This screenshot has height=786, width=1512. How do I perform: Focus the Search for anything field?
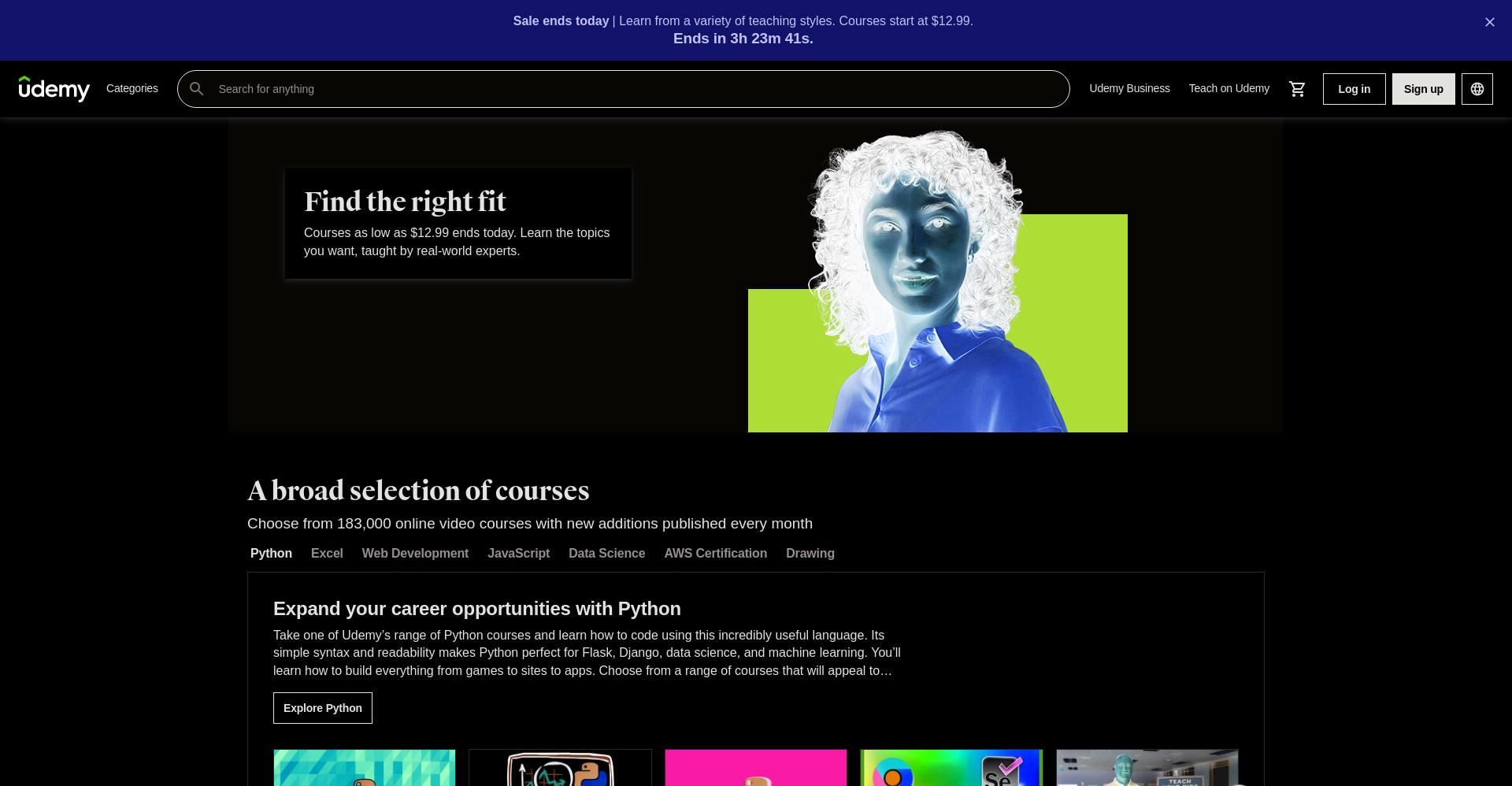point(623,89)
